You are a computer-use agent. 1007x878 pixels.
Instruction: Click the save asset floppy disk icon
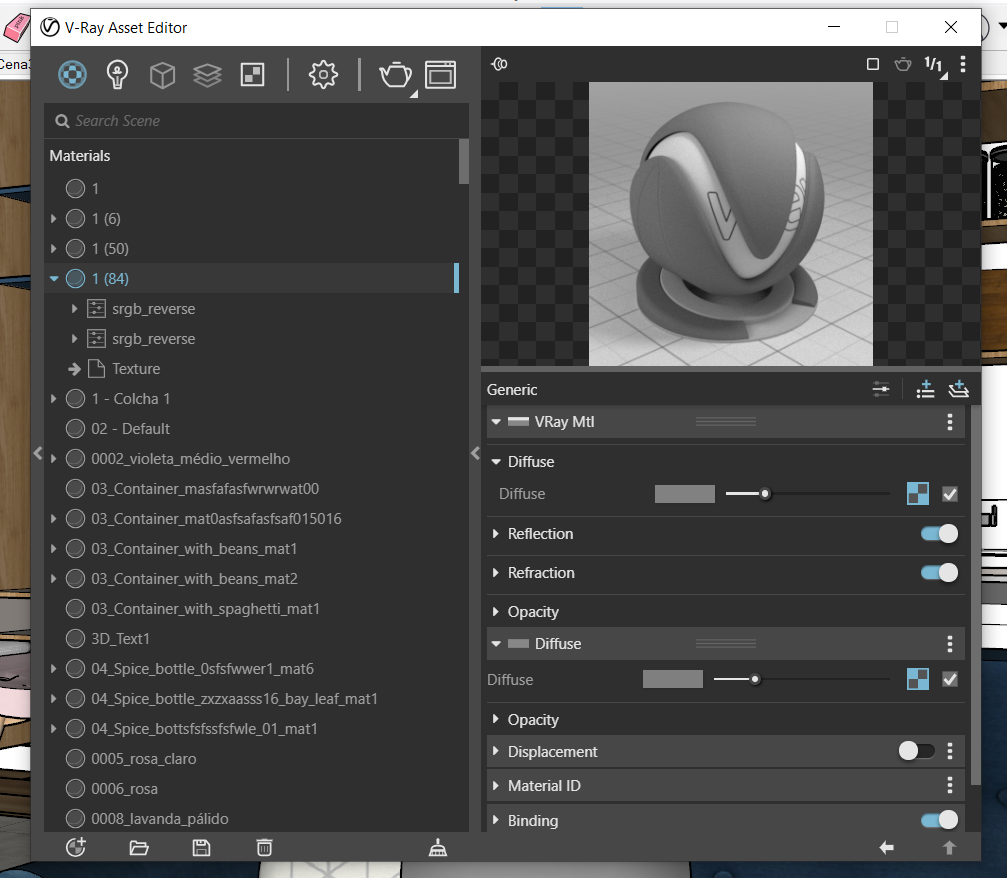coord(201,848)
